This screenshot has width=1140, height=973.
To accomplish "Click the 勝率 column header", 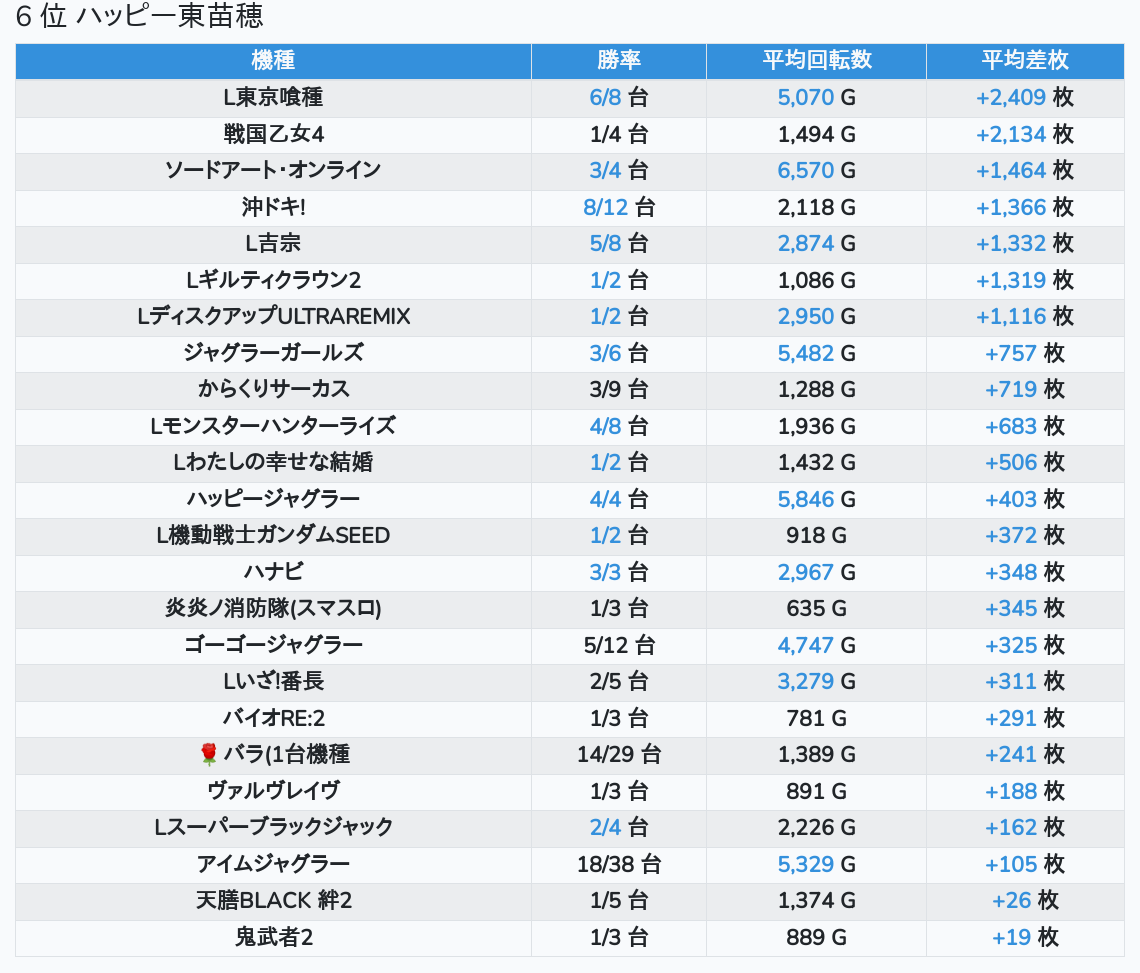I will click(619, 60).
